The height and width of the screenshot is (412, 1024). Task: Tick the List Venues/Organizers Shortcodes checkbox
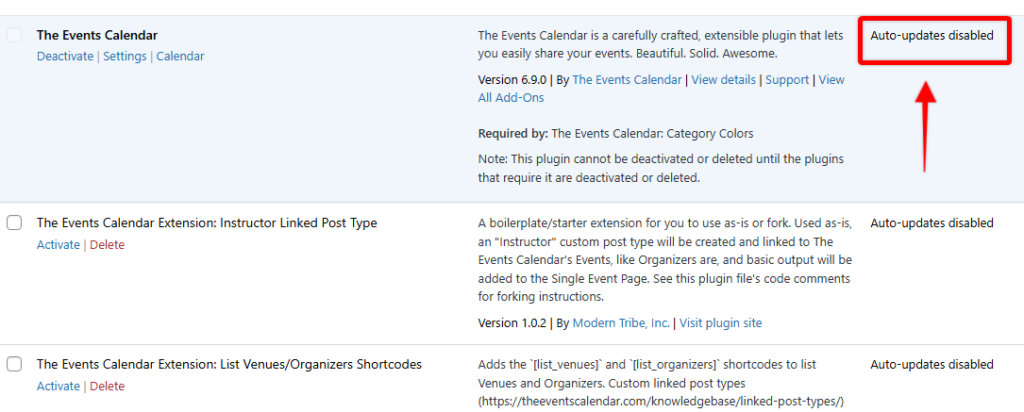(14, 365)
